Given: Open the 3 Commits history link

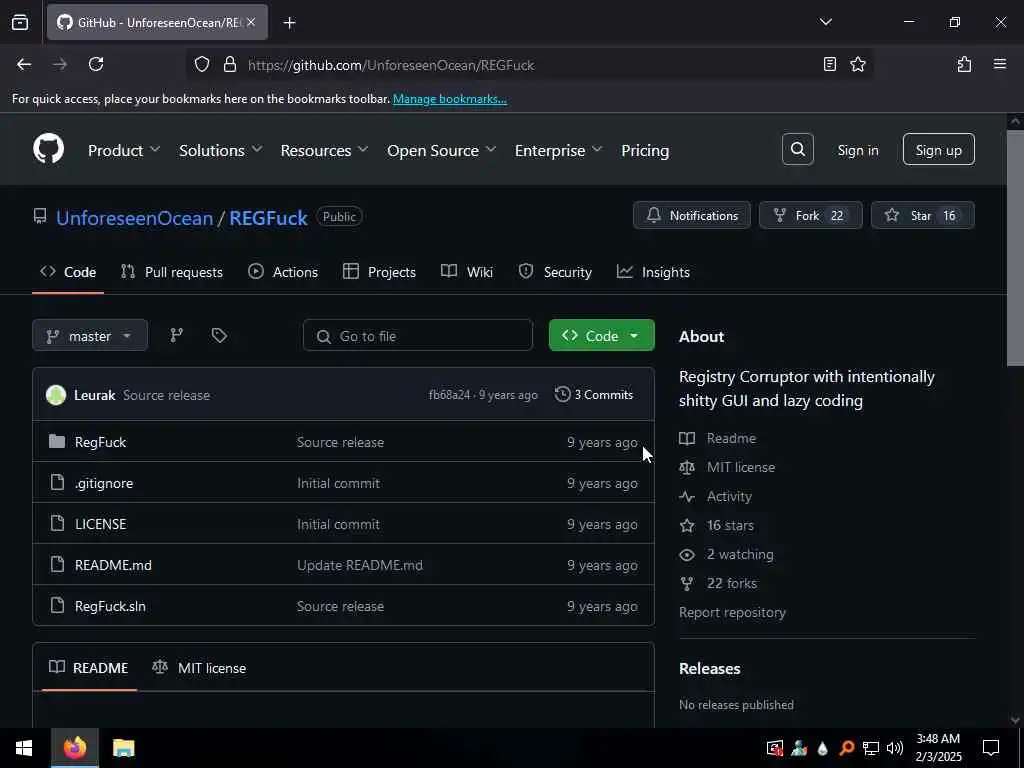Looking at the screenshot, I should tap(594, 394).
